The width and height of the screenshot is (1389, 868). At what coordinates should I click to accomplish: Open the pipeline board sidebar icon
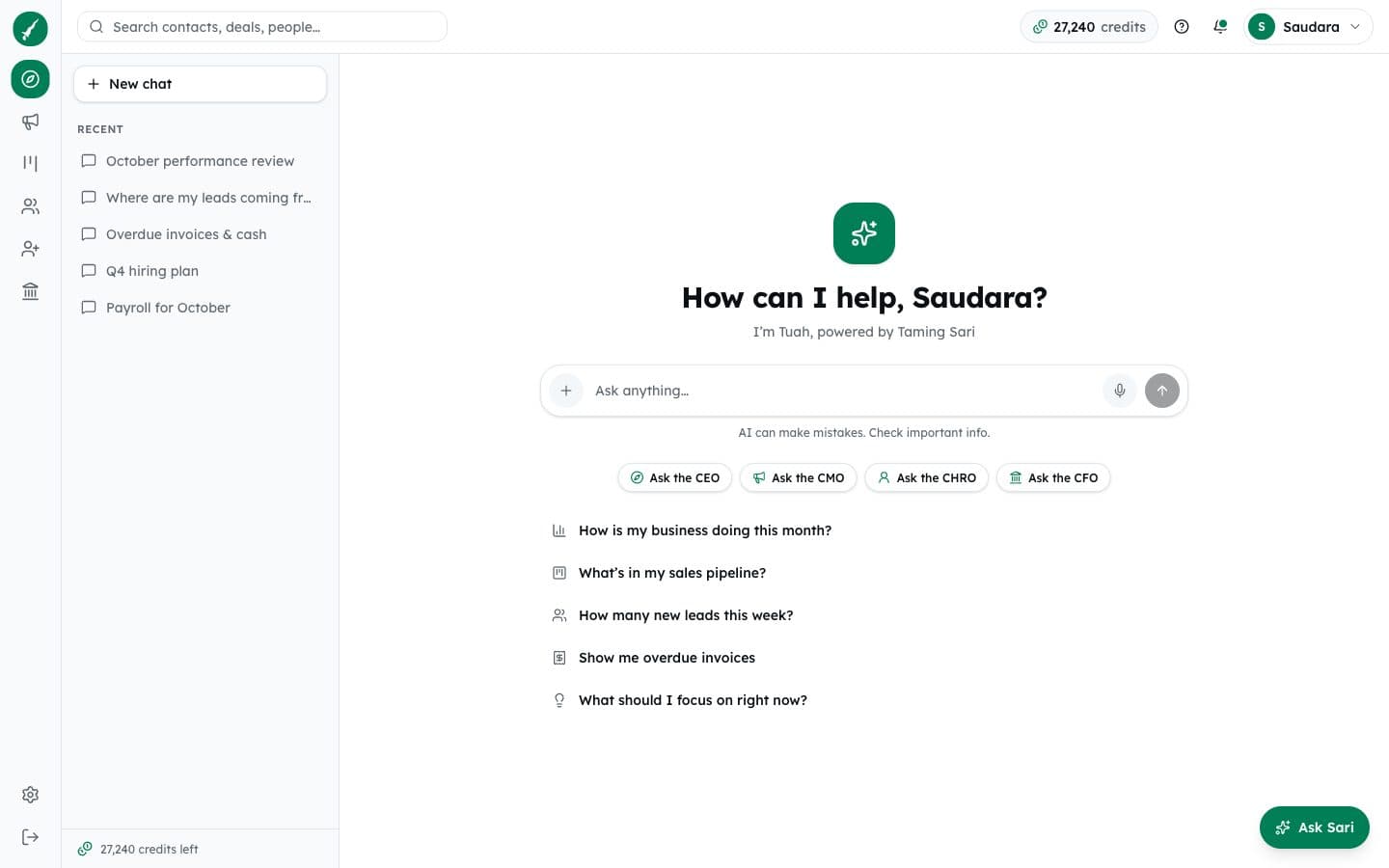pyautogui.click(x=30, y=164)
